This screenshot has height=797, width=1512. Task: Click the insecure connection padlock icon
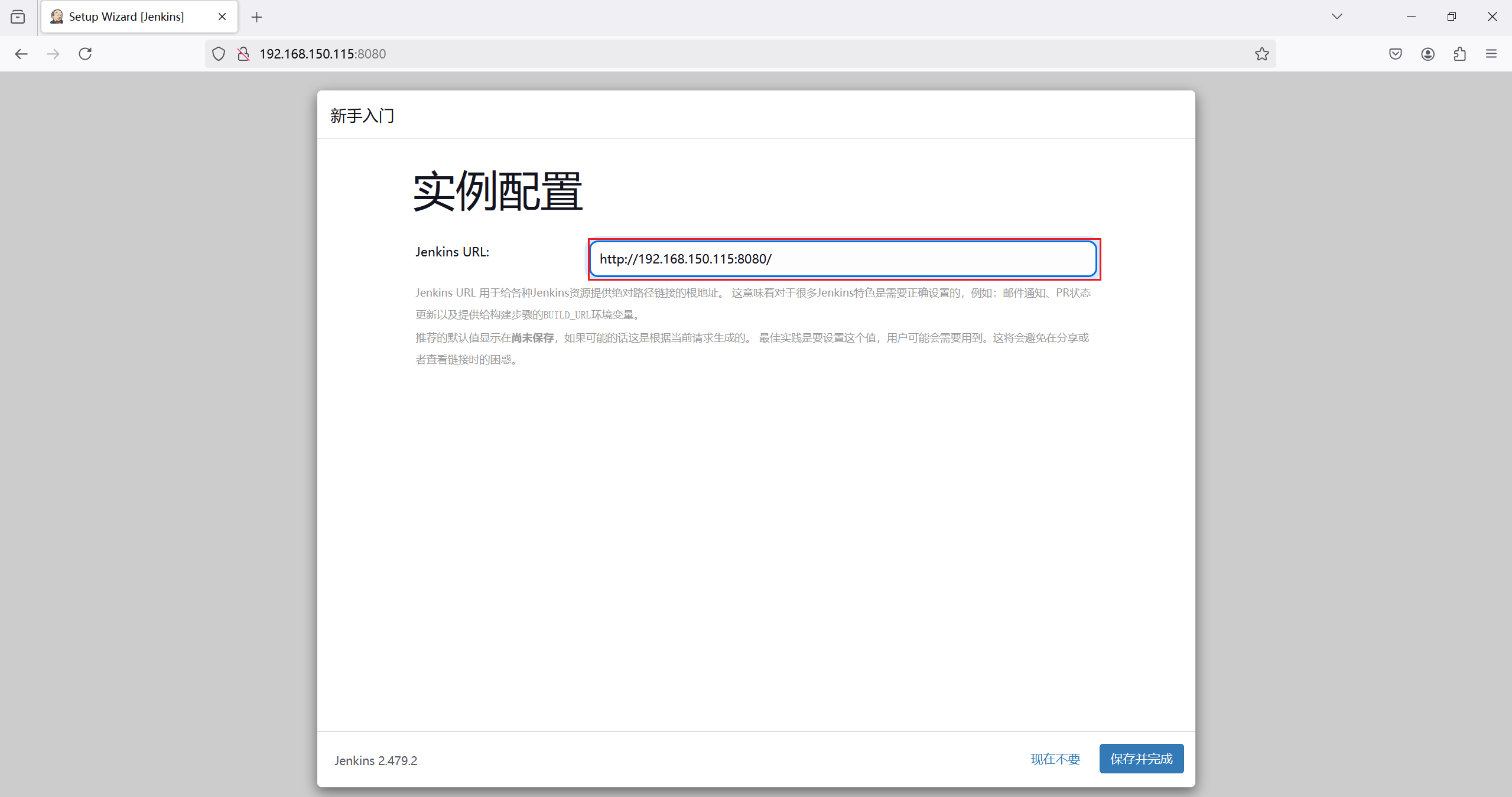click(x=243, y=54)
